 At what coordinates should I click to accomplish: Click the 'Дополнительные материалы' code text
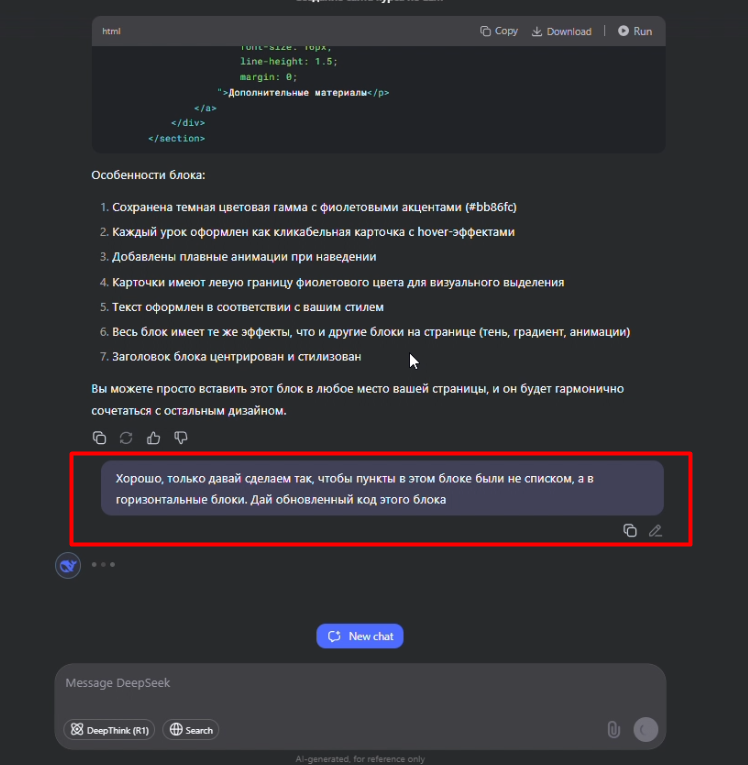[298, 93]
